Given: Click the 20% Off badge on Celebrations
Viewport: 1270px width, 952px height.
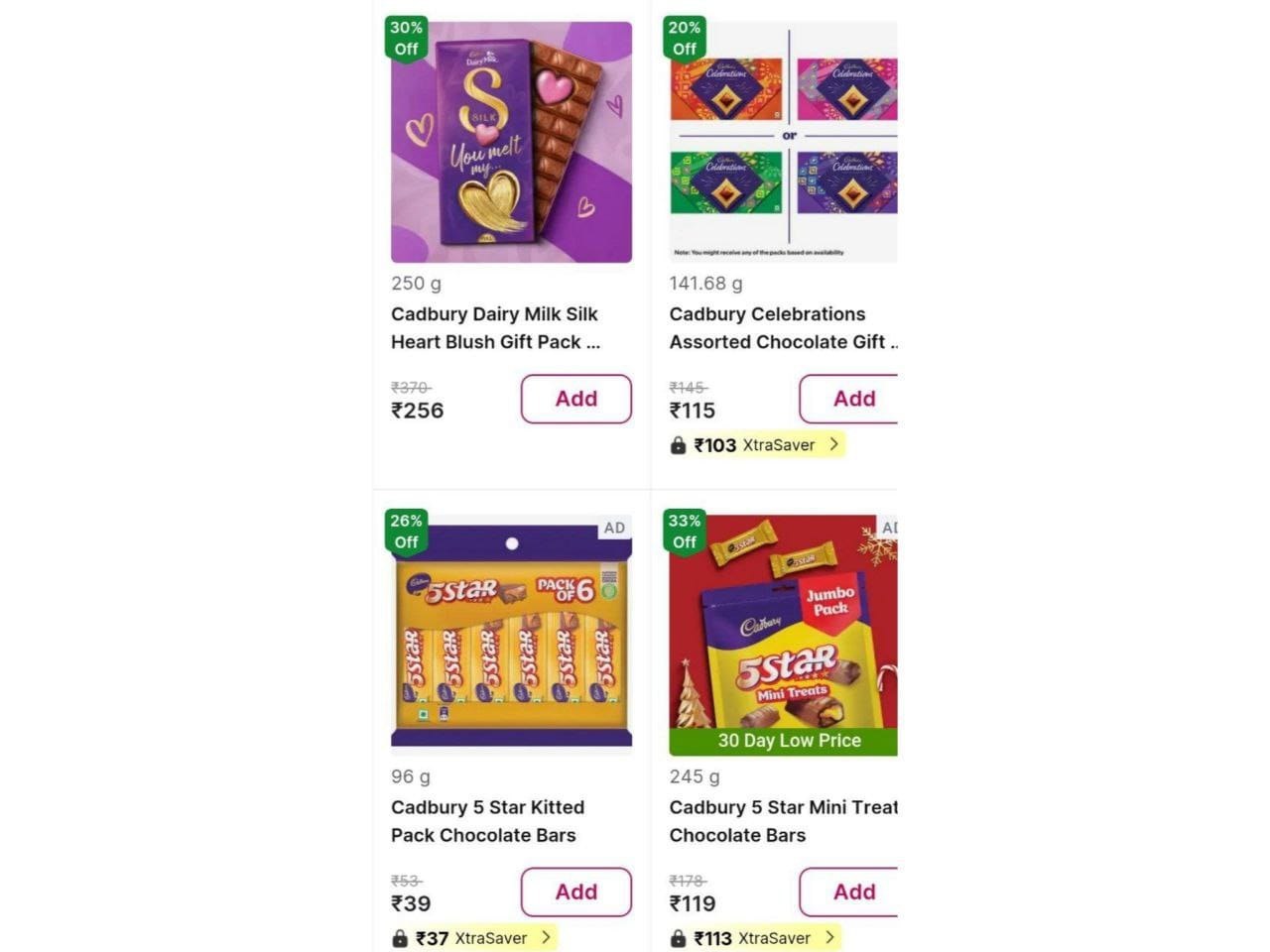Looking at the screenshot, I should 684,38.
